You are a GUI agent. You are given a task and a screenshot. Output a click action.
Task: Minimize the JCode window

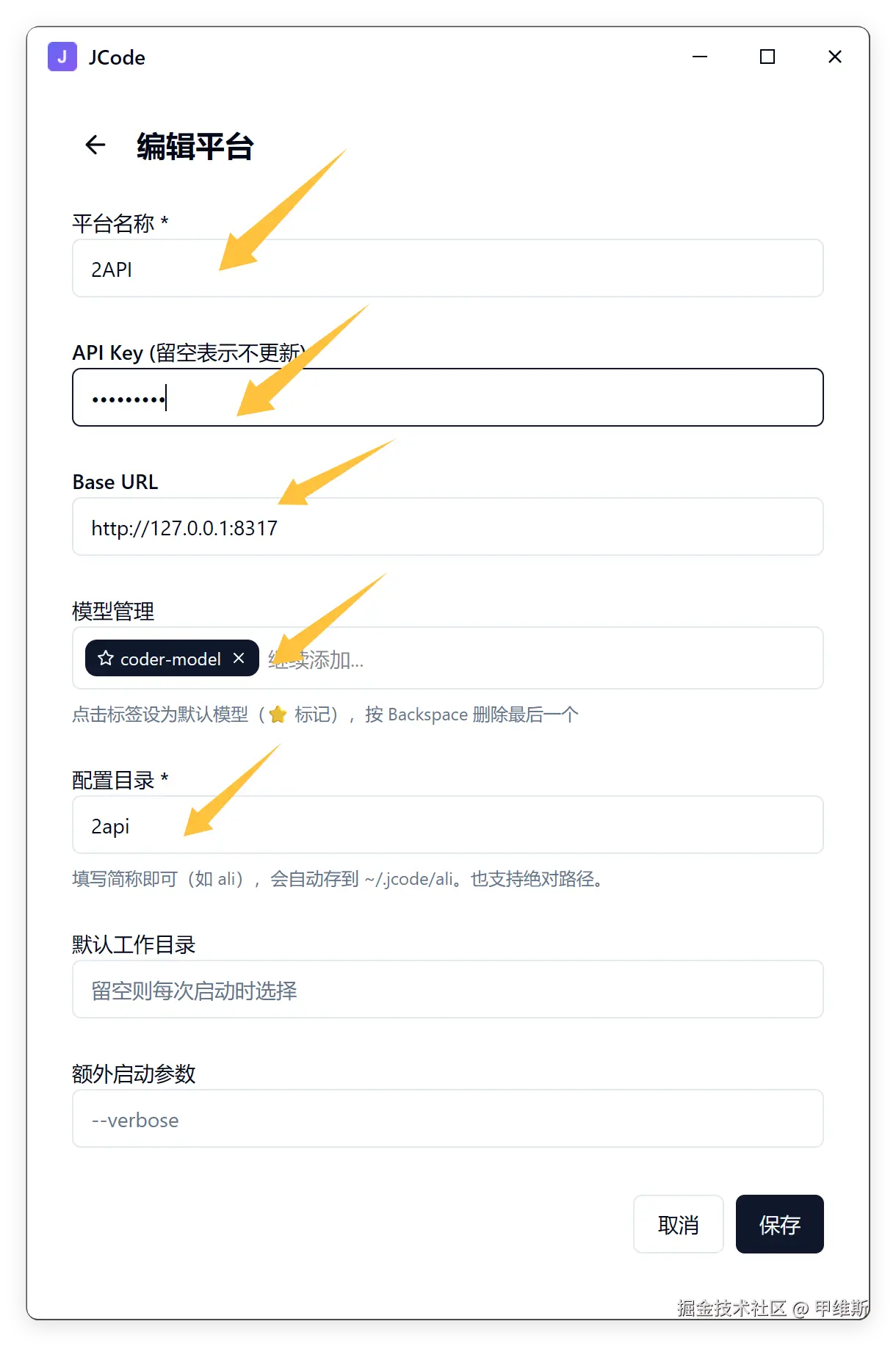click(x=700, y=57)
